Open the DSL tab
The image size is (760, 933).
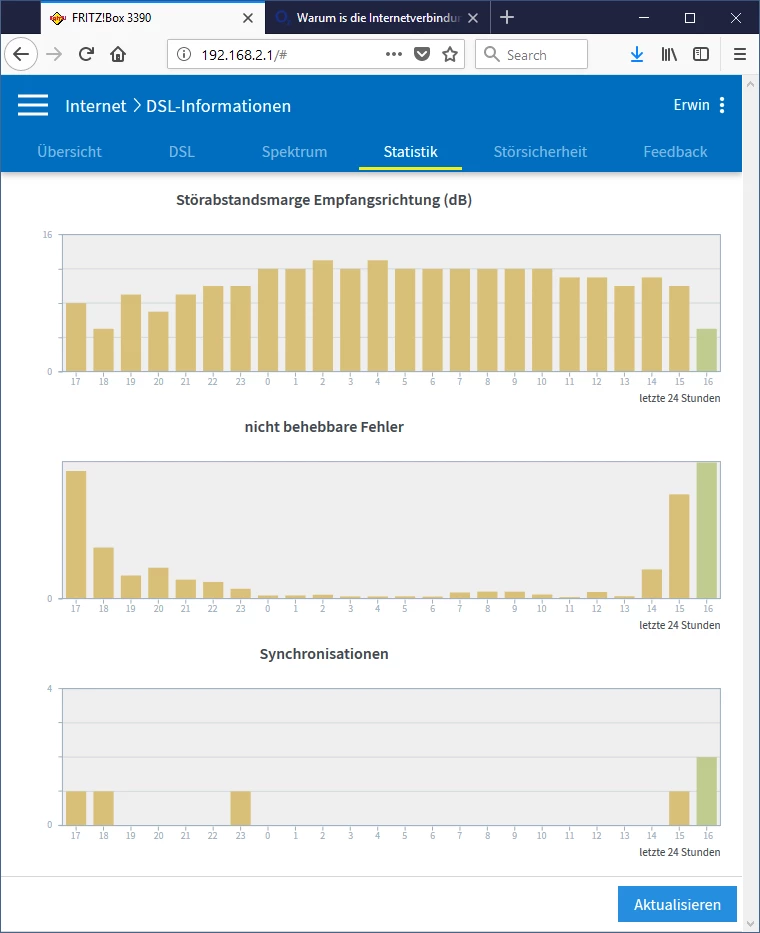point(182,152)
